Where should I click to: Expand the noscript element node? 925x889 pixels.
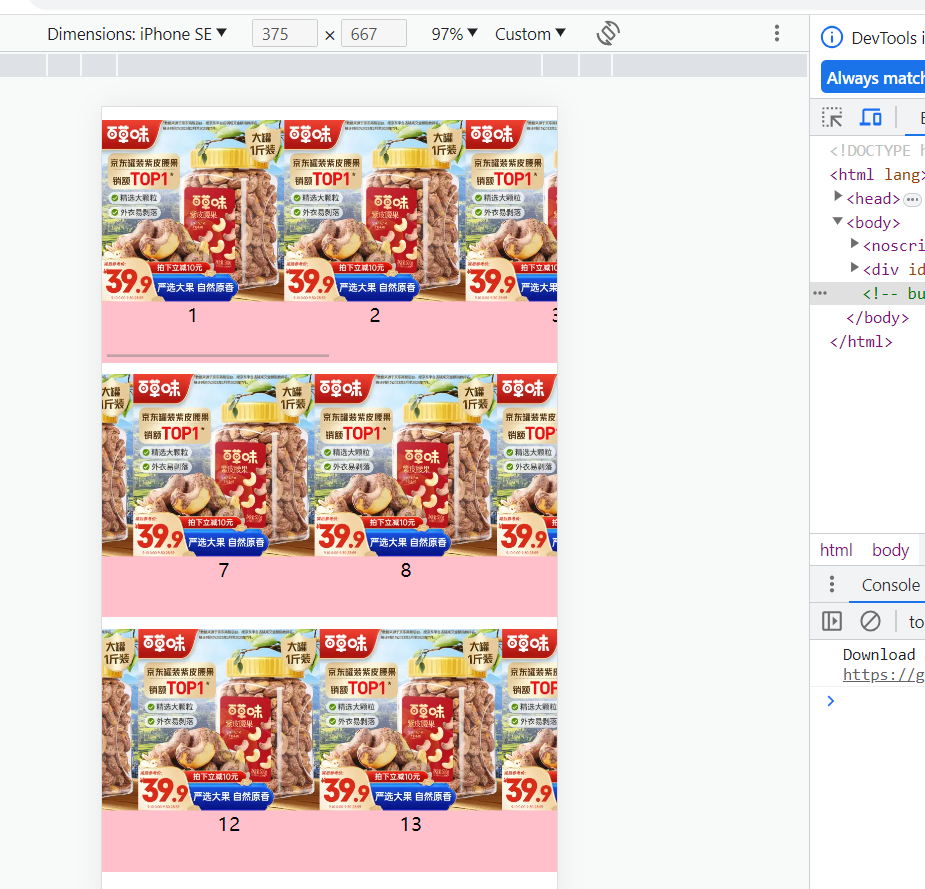[854, 244]
